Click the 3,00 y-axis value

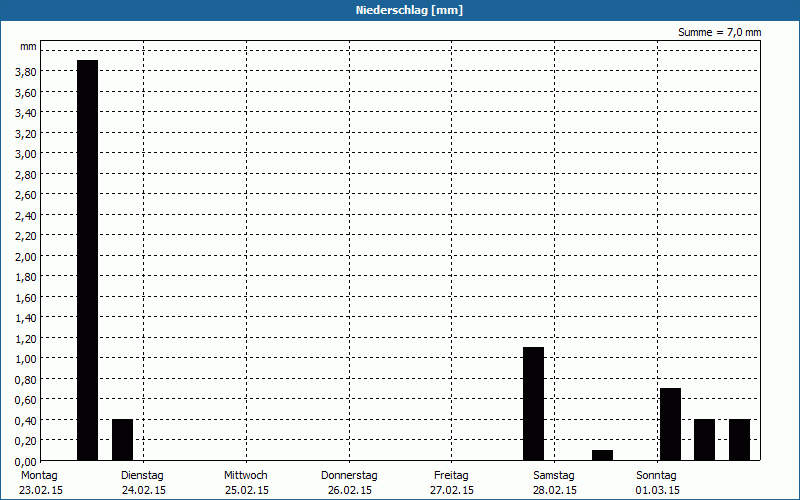pos(26,154)
